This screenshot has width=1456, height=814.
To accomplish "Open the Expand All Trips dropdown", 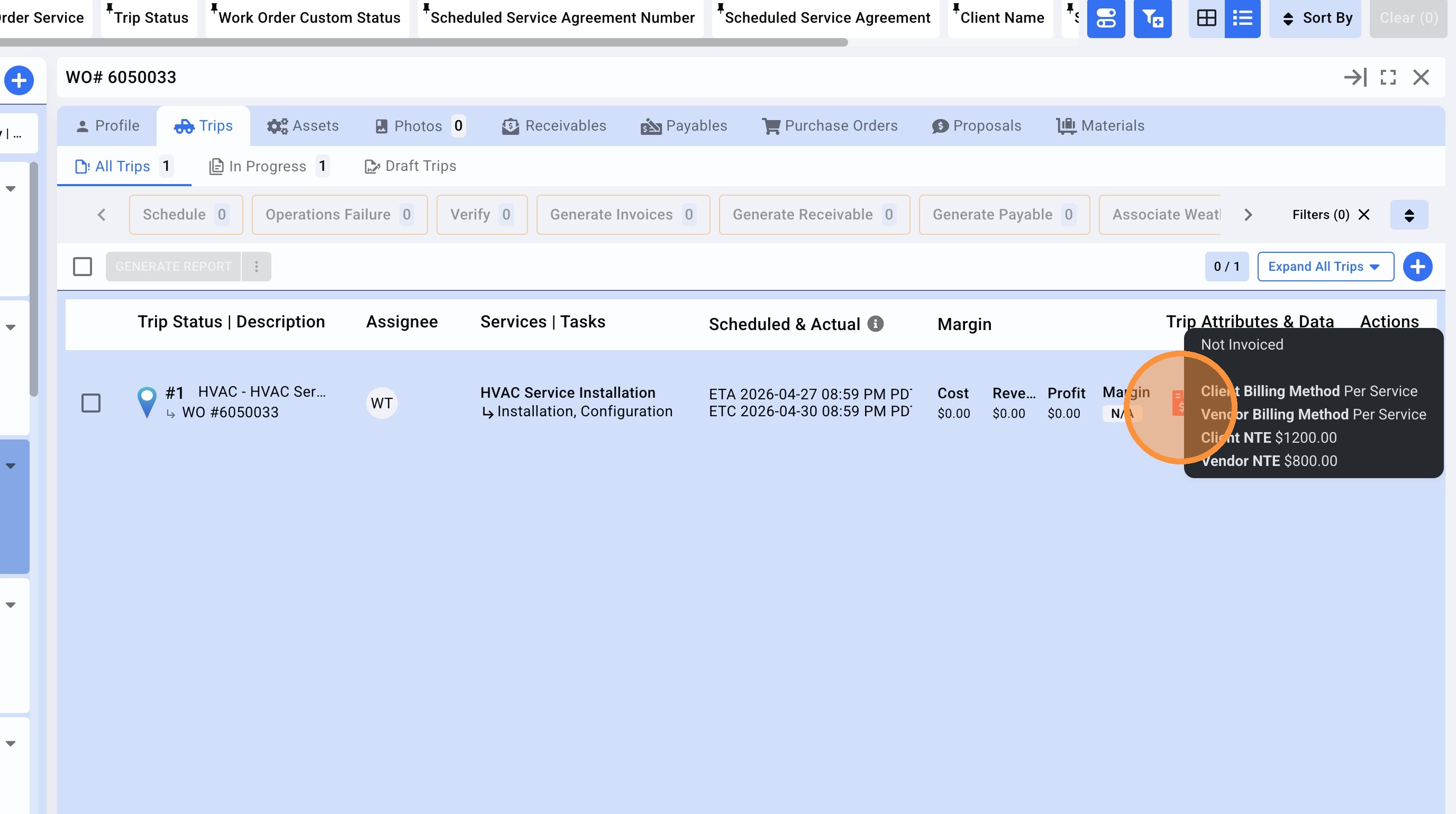I will (1325, 267).
